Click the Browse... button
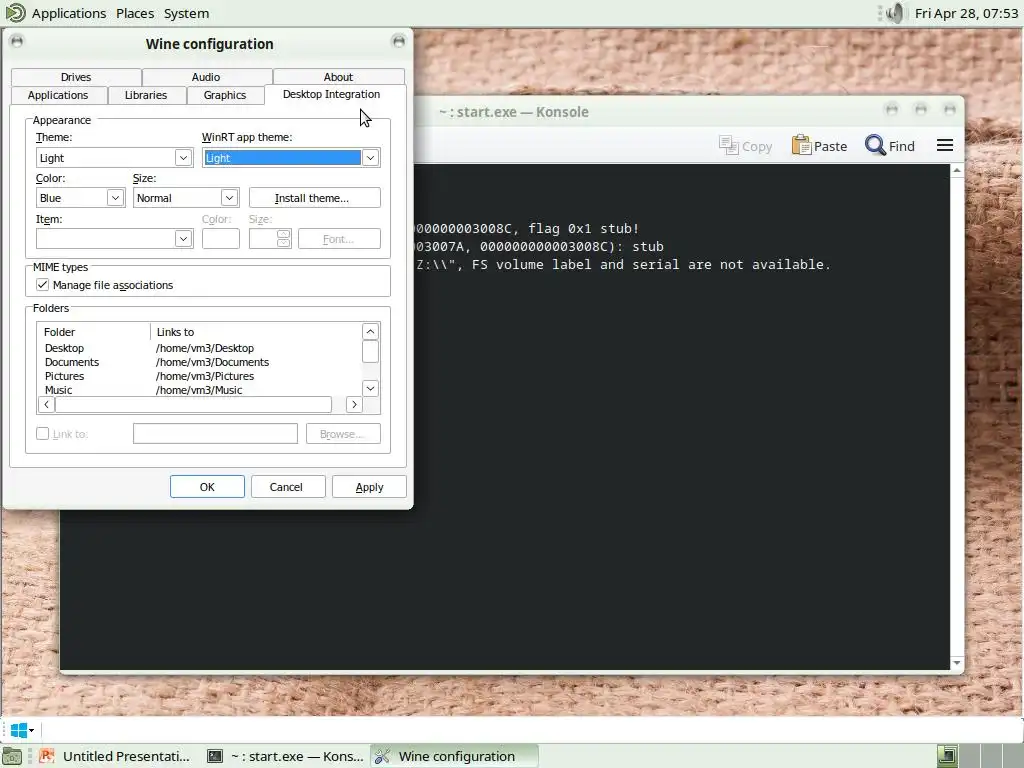 point(343,434)
